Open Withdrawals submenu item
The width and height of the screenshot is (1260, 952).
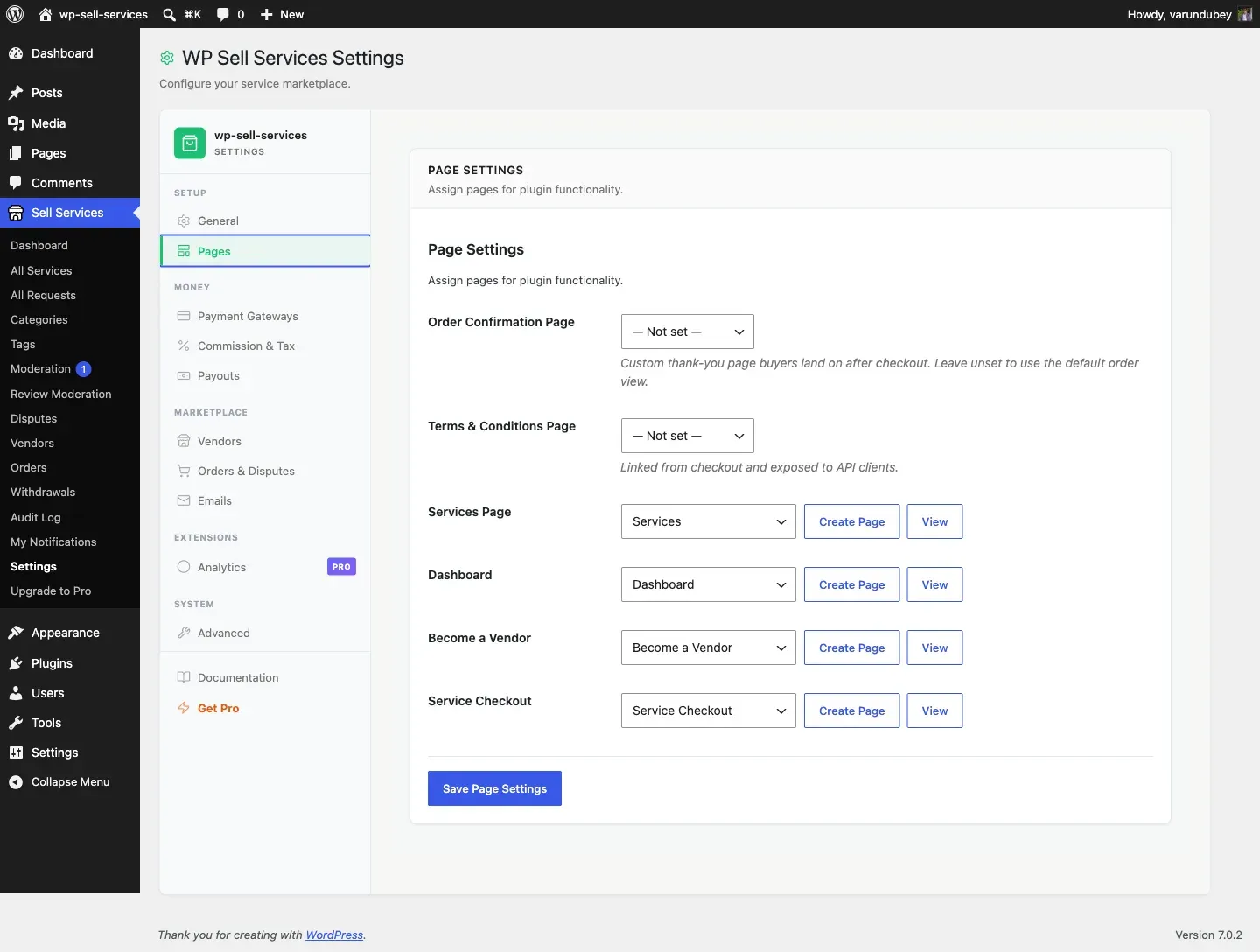tap(43, 492)
